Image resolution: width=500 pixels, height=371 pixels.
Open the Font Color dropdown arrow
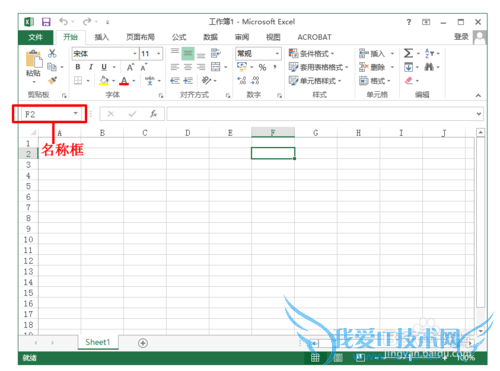134,81
